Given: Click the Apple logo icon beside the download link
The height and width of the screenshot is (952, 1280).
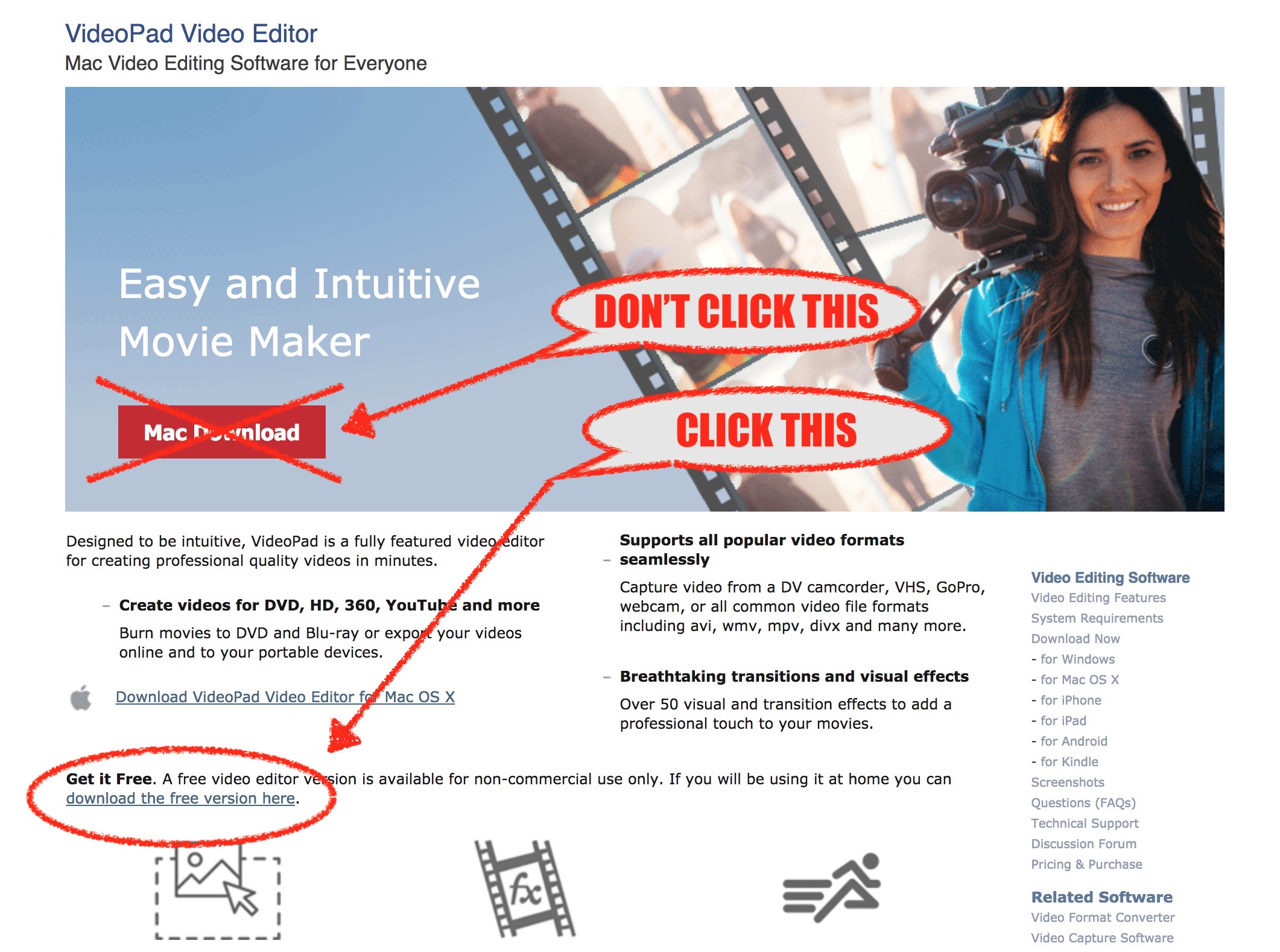Looking at the screenshot, I should pos(81,697).
